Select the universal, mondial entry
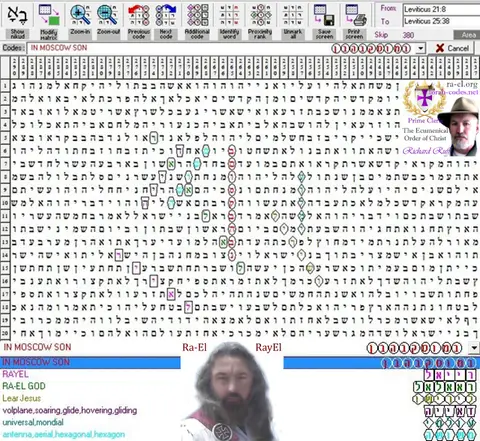Viewport: 480px width, 441px height. 33,422
